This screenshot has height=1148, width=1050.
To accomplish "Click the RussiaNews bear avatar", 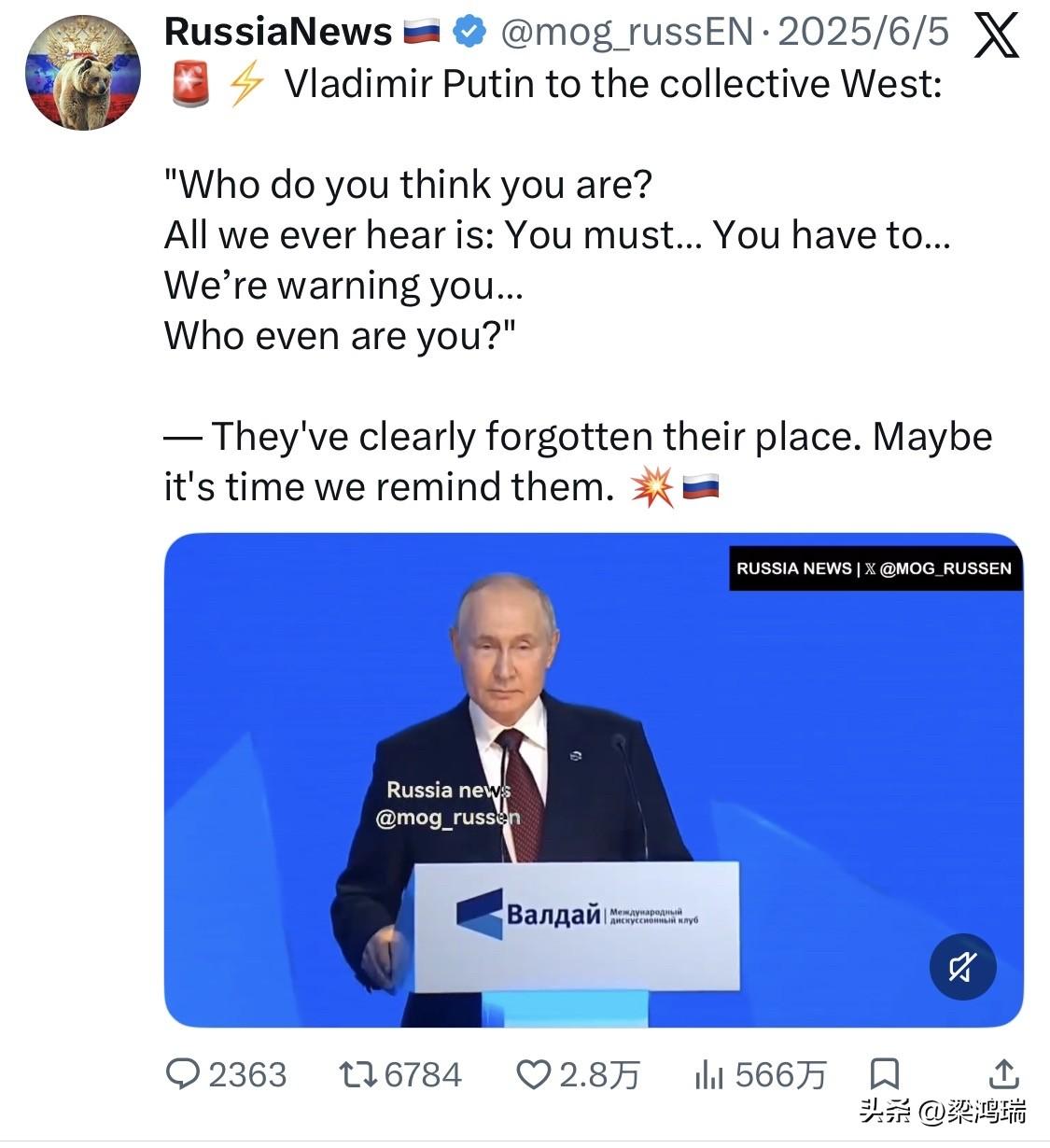I will pyautogui.click(x=83, y=70).
